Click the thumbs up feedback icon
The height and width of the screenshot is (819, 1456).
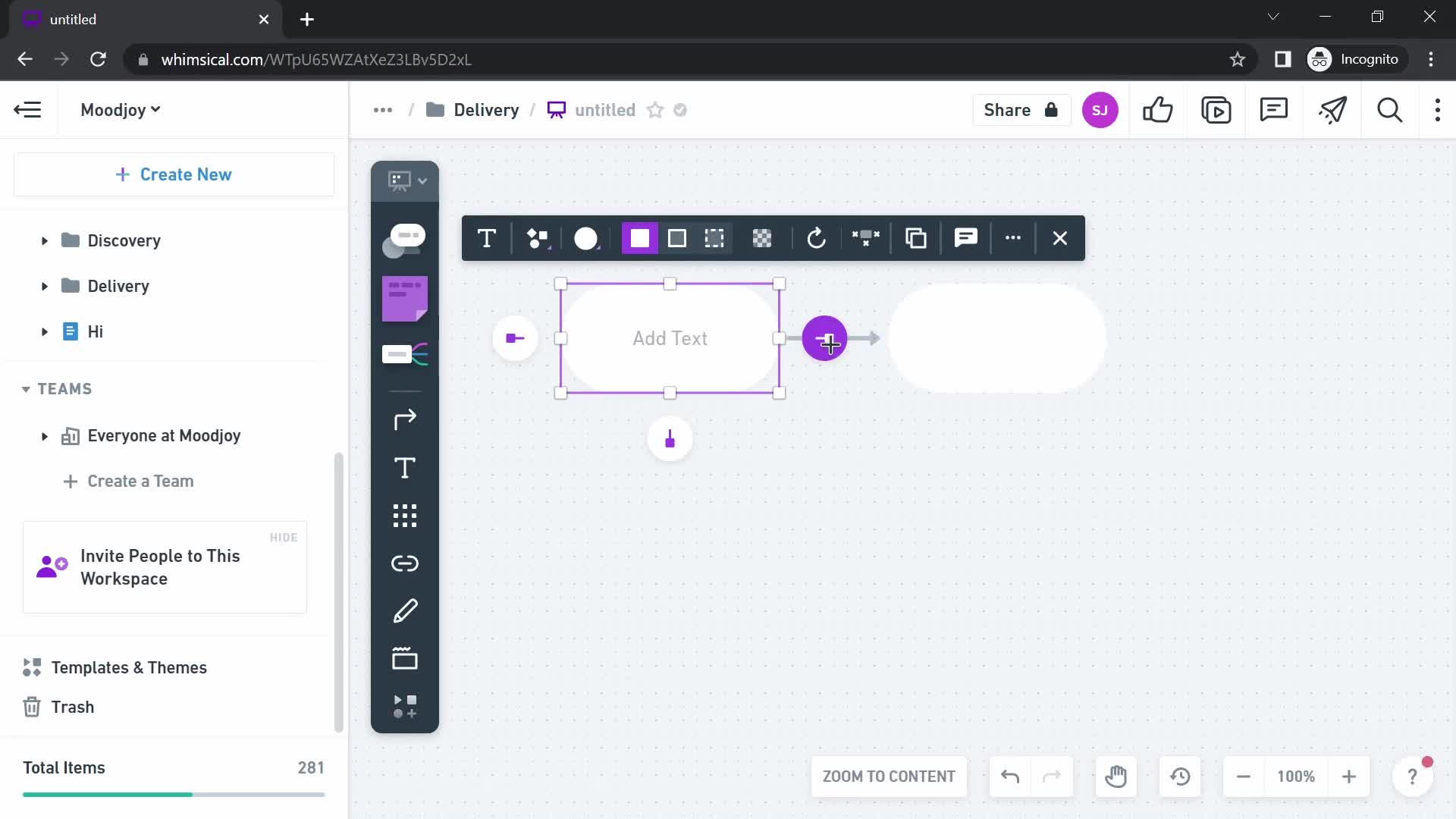(x=1158, y=110)
